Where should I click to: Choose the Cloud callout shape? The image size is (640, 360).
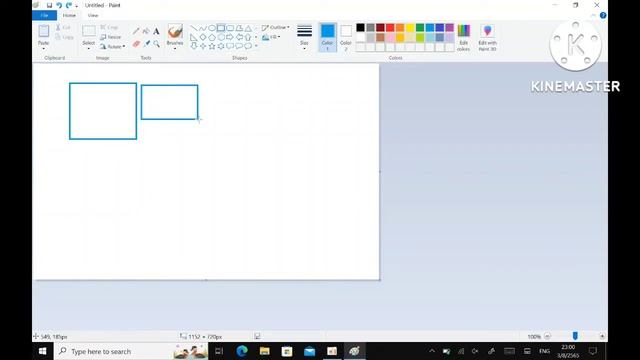(248, 46)
